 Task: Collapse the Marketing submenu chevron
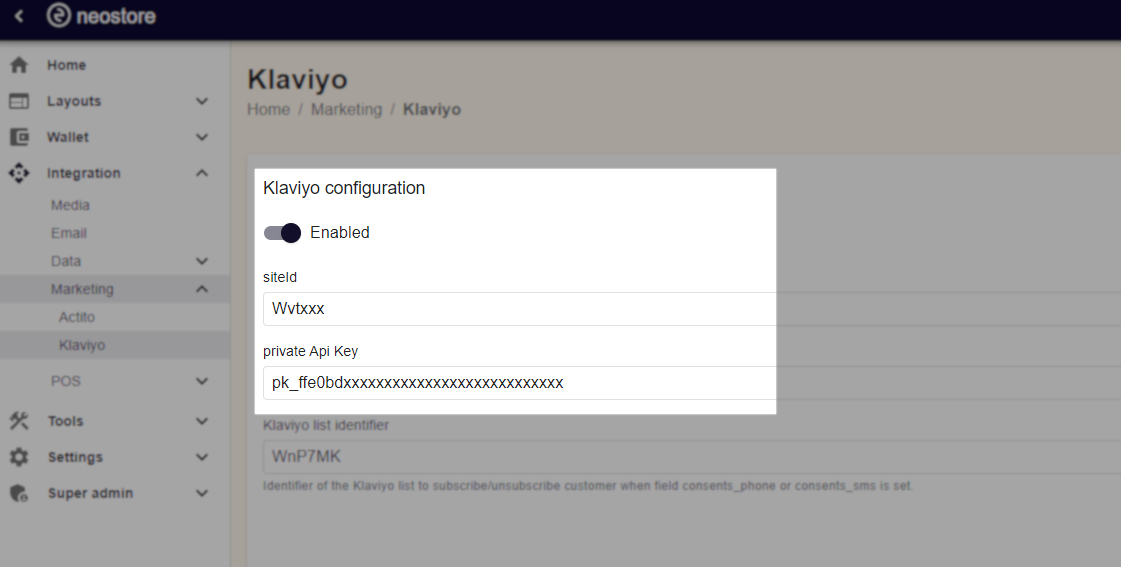[202, 289]
